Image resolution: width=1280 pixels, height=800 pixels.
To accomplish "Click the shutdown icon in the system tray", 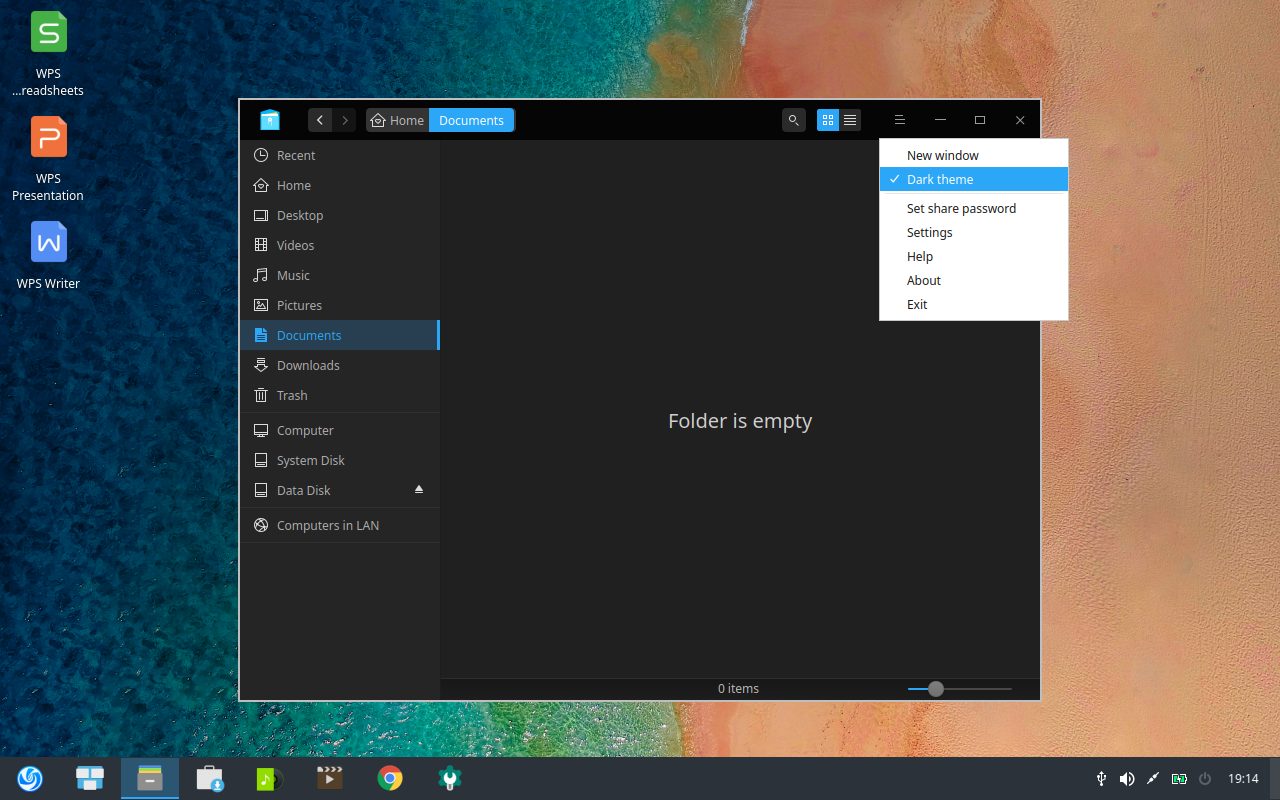I will (1205, 778).
